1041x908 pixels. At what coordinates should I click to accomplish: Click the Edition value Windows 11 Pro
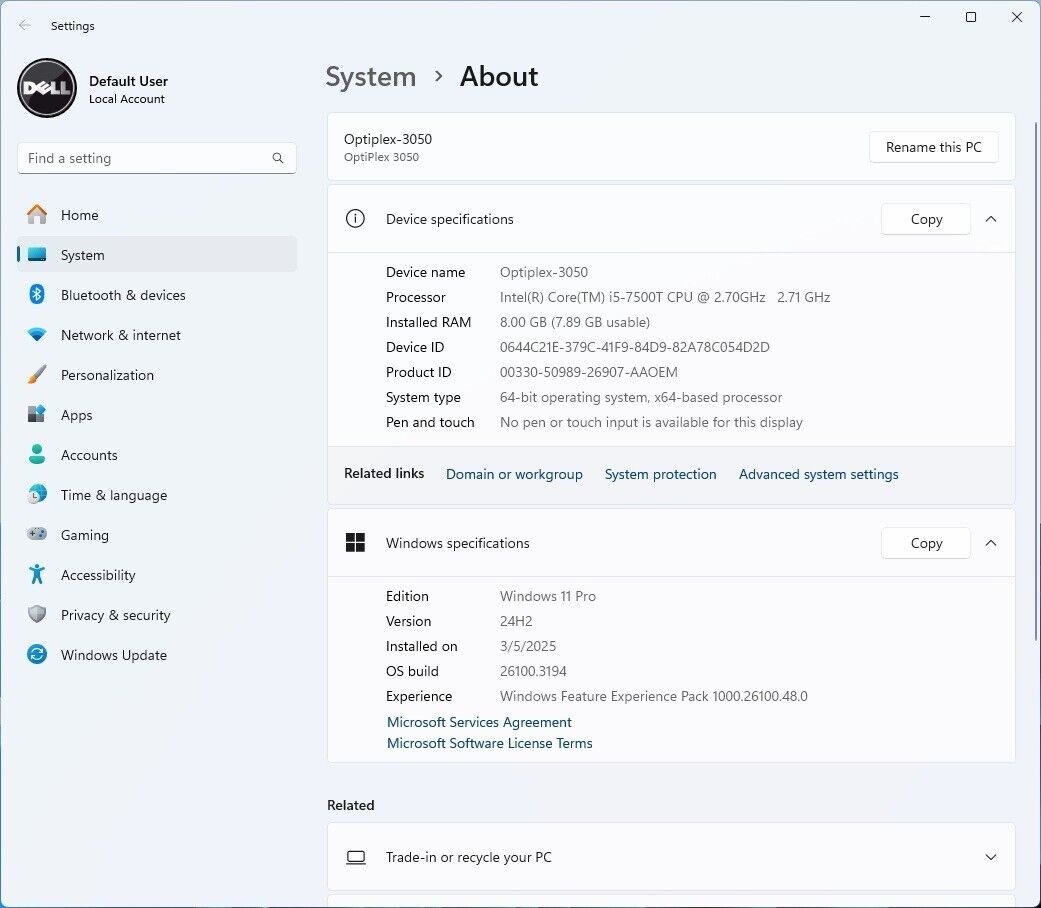coord(548,596)
